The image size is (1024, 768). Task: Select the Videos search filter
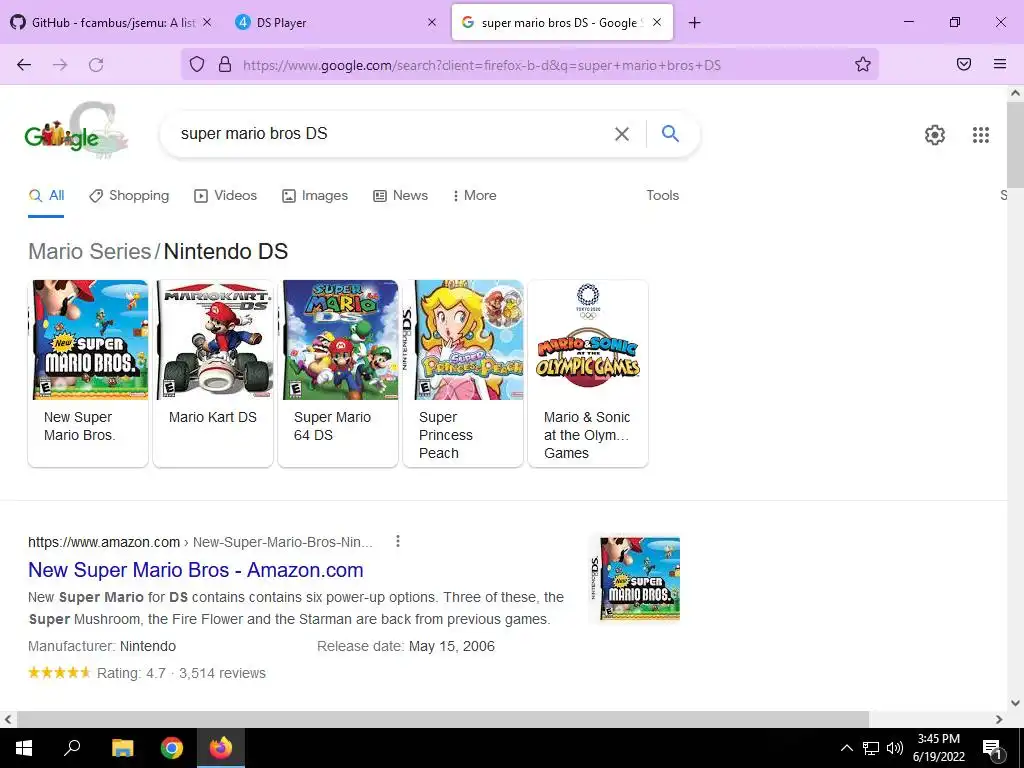pos(225,195)
